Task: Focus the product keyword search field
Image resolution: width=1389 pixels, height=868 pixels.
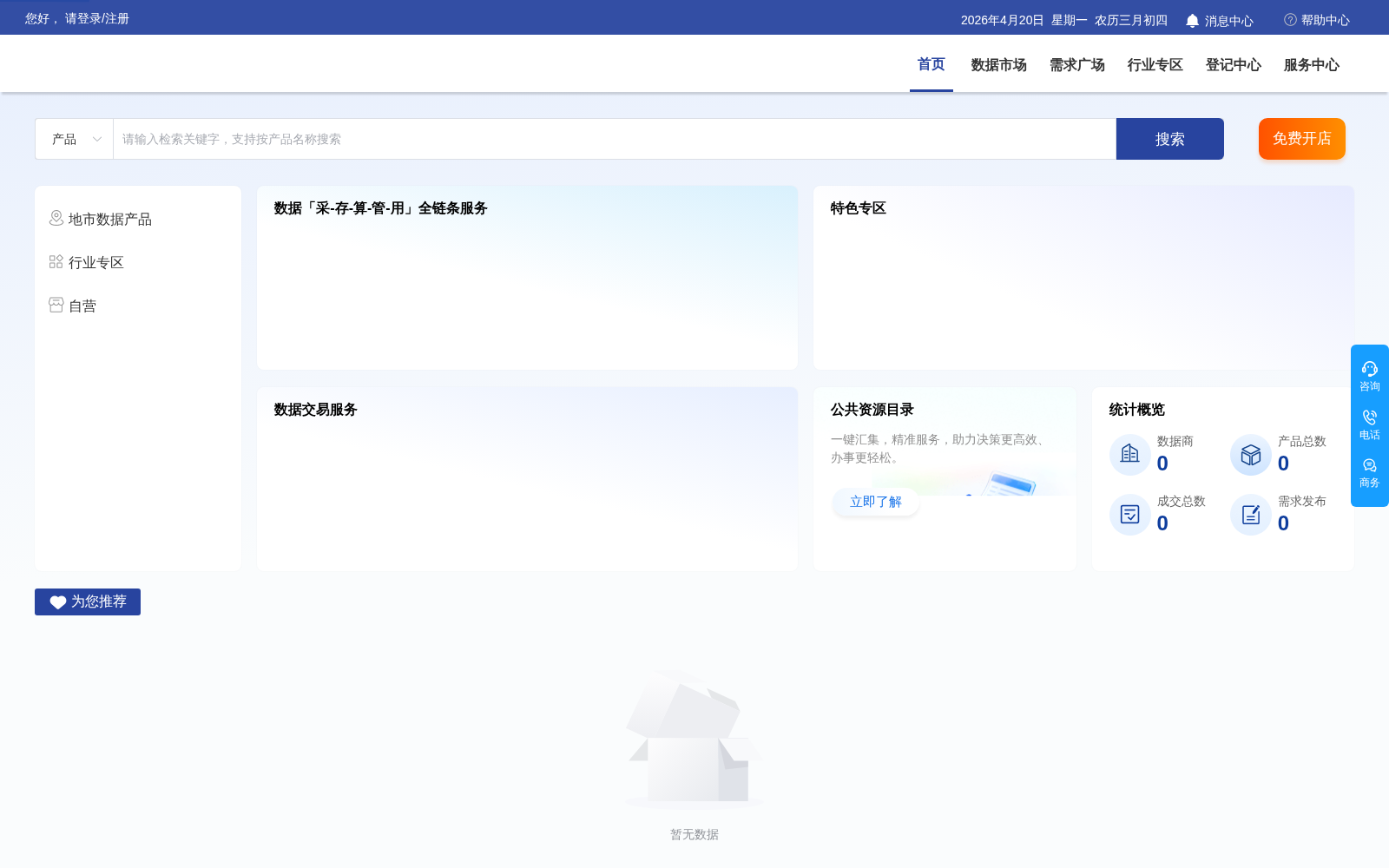Action: [x=615, y=139]
